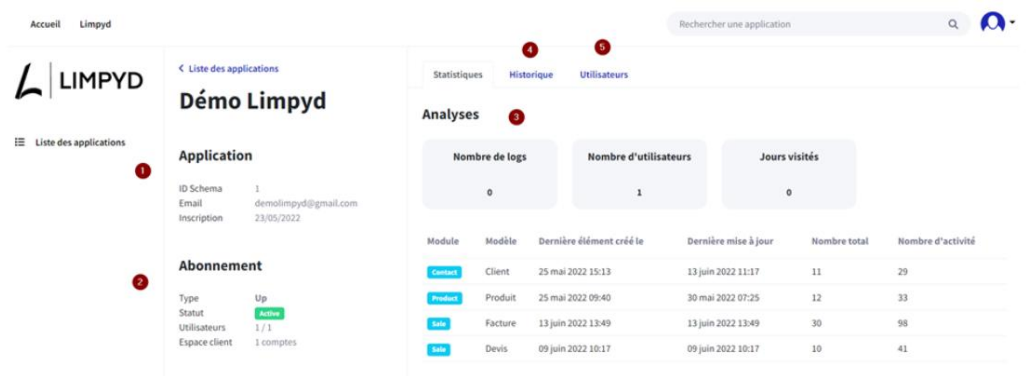Click total count 12 in Produit row
The width and height of the screenshot is (1033, 376).
pos(817,298)
